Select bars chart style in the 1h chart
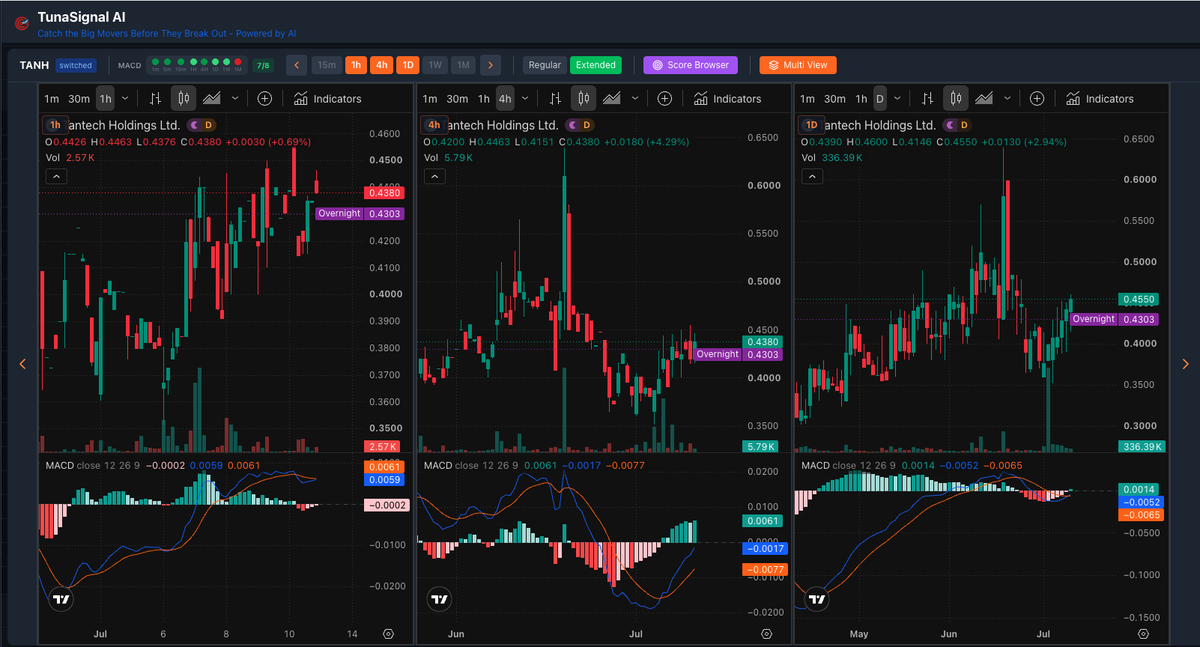Viewport: 1200px width, 647px height. click(155, 98)
